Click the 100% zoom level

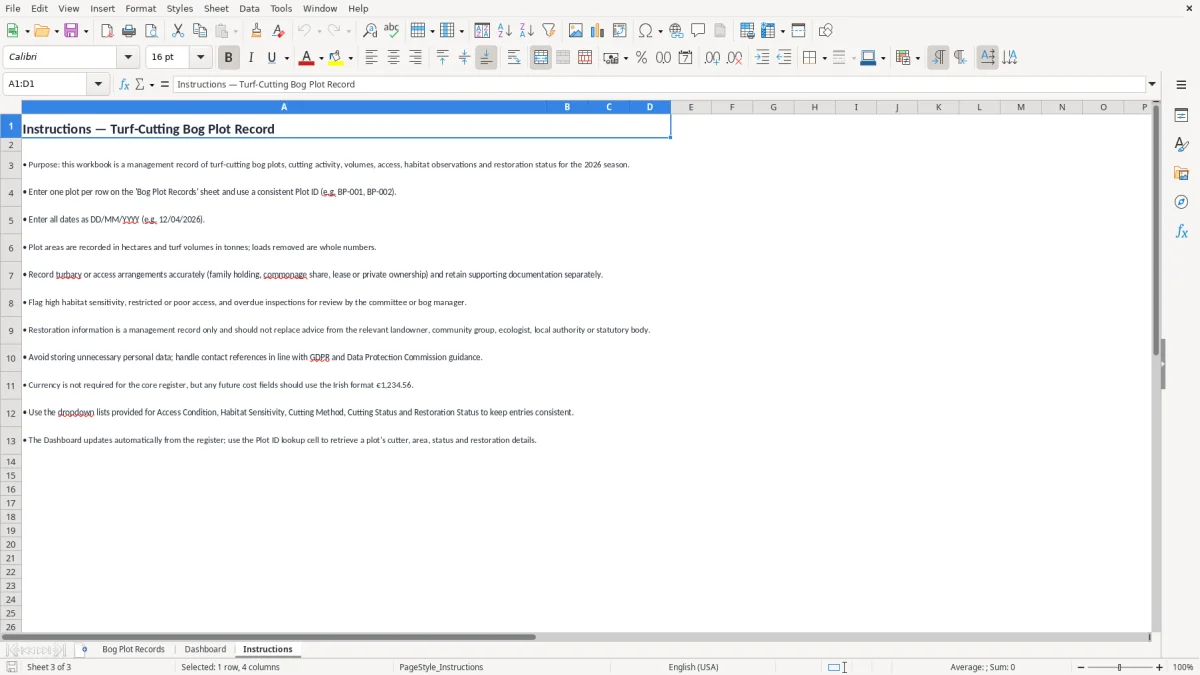(1183, 667)
